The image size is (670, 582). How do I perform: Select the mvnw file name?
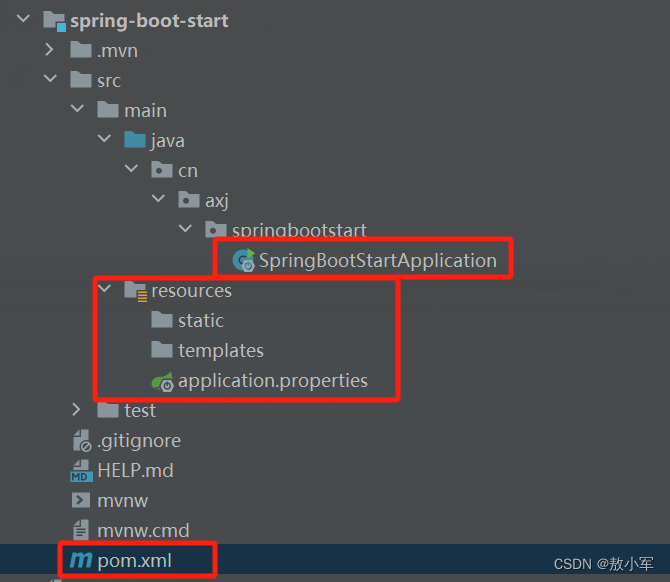click(x=123, y=501)
